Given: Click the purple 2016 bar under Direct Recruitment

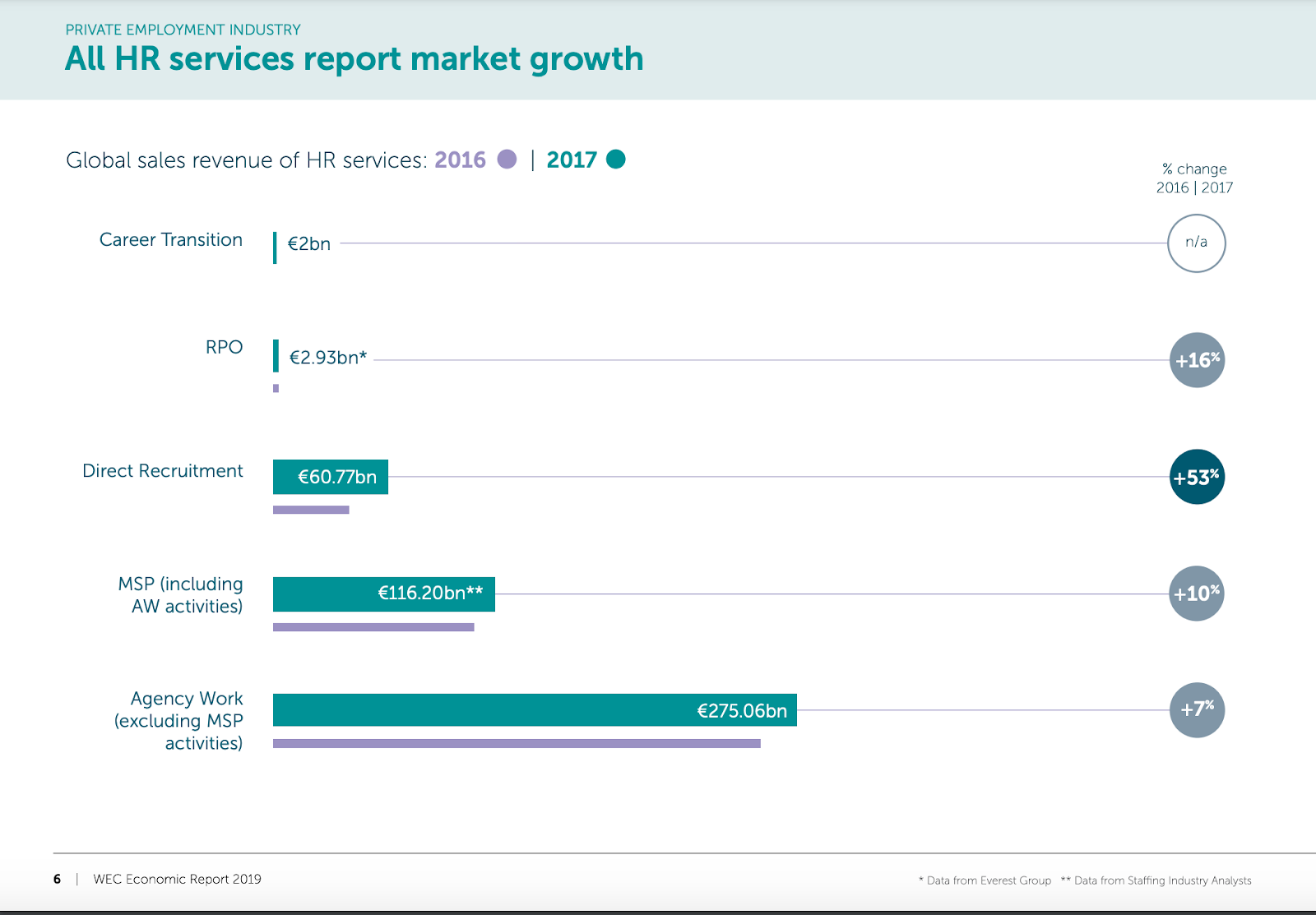Looking at the screenshot, I should point(311,511).
